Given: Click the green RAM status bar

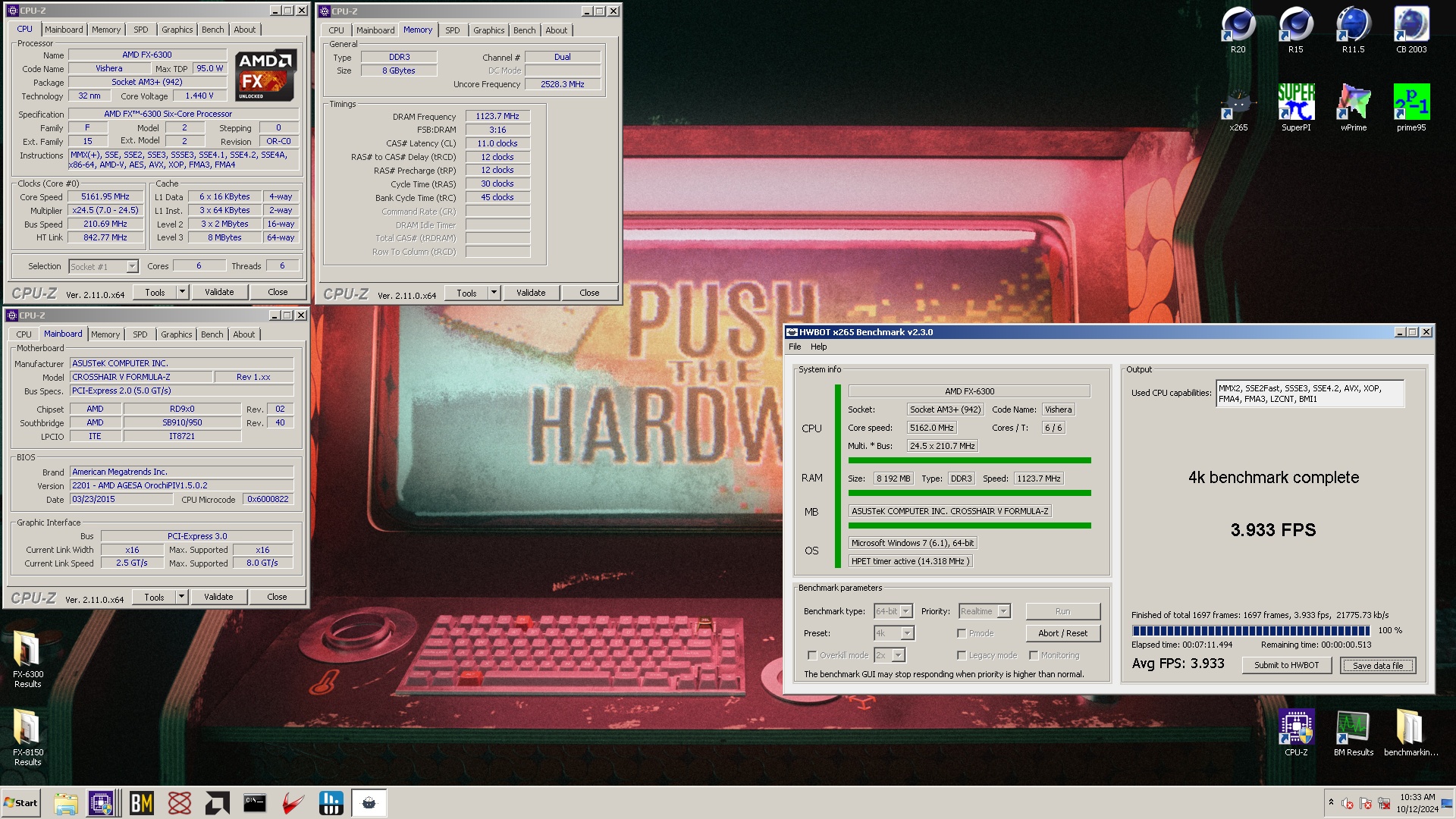Looking at the screenshot, I should click(x=969, y=493).
